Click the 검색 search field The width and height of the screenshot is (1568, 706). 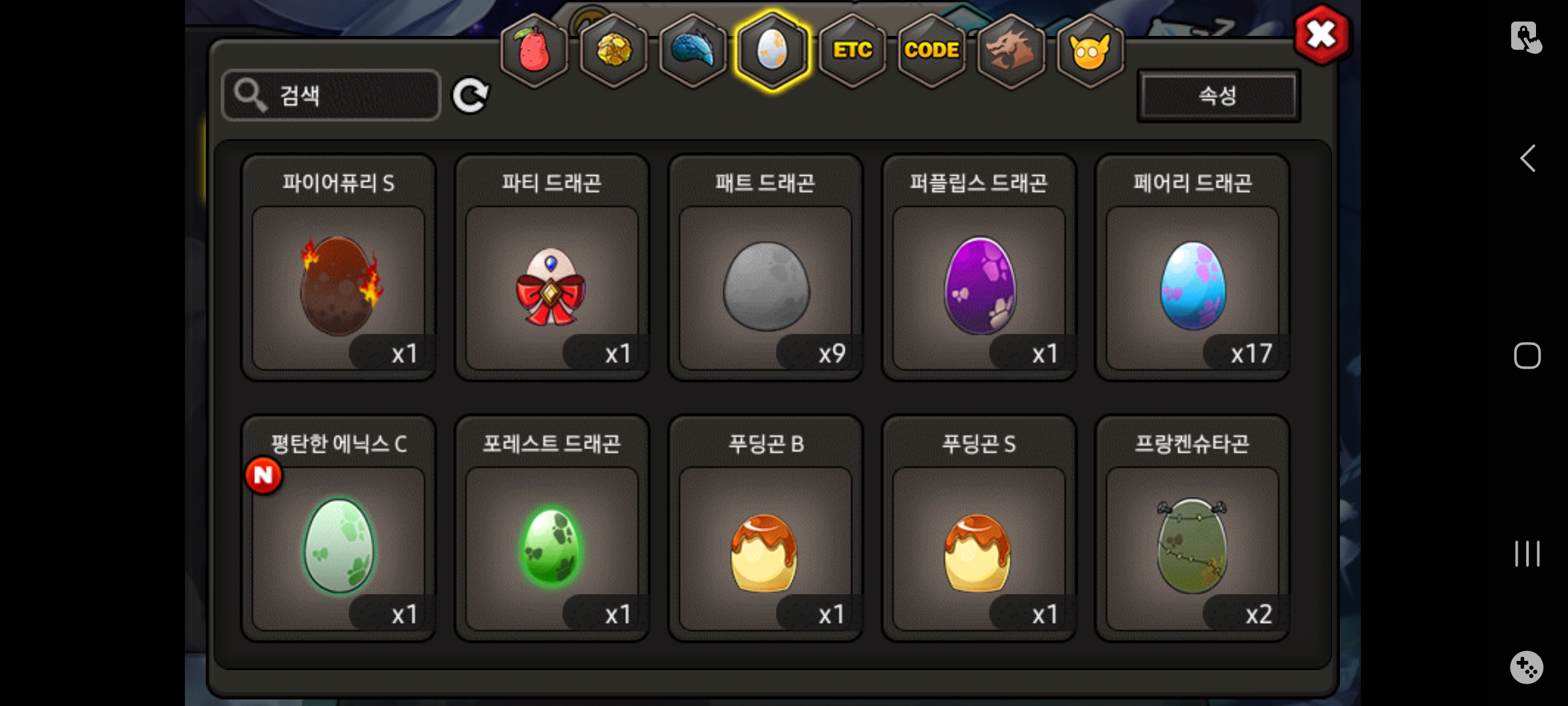click(x=331, y=95)
